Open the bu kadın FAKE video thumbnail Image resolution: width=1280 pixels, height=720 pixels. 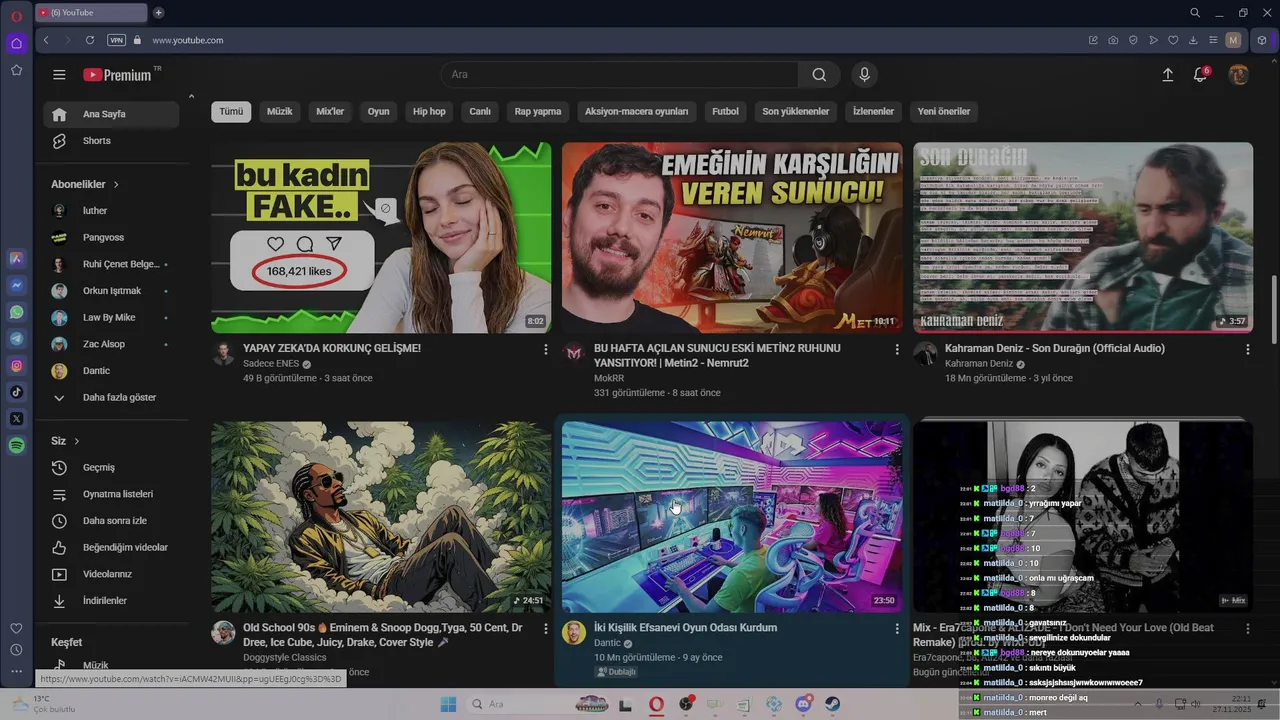(x=381, y=238)
